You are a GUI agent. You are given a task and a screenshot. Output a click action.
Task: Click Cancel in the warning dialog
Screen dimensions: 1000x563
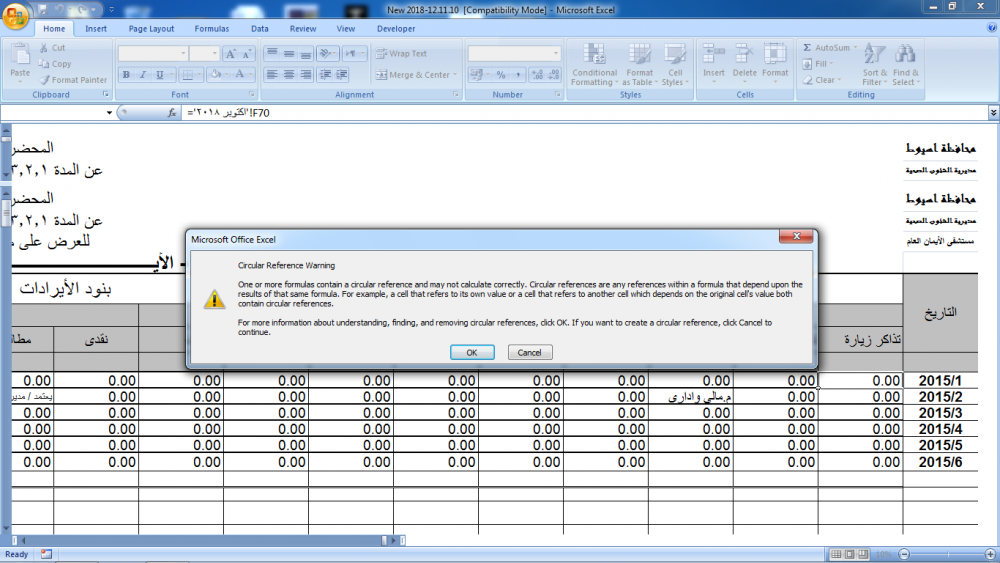point(529,353)
